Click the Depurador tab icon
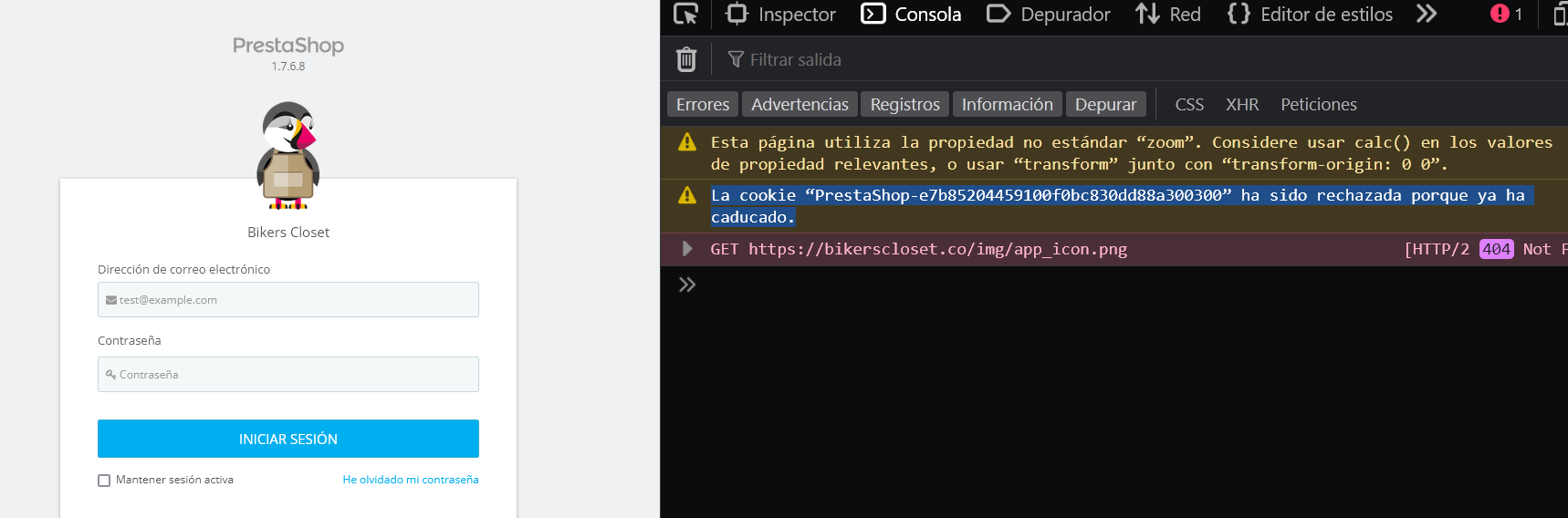The height and width of the screenshot is (518, 1568). pos(998,14)
